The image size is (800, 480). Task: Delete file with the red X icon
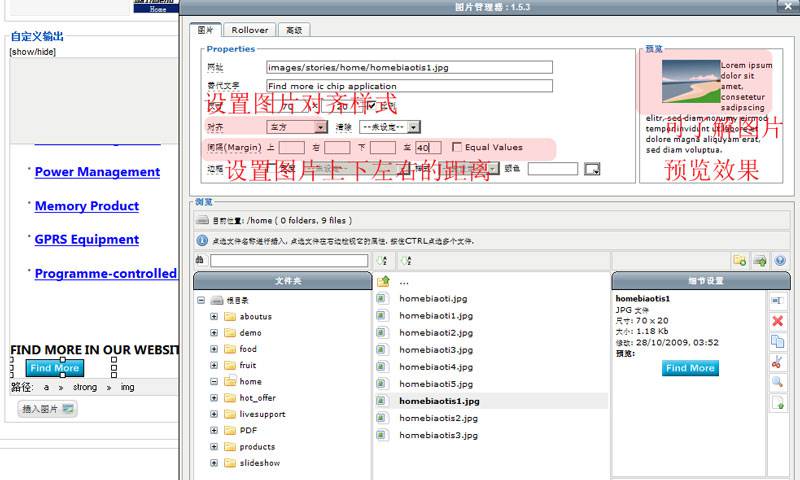pos(778,321)
